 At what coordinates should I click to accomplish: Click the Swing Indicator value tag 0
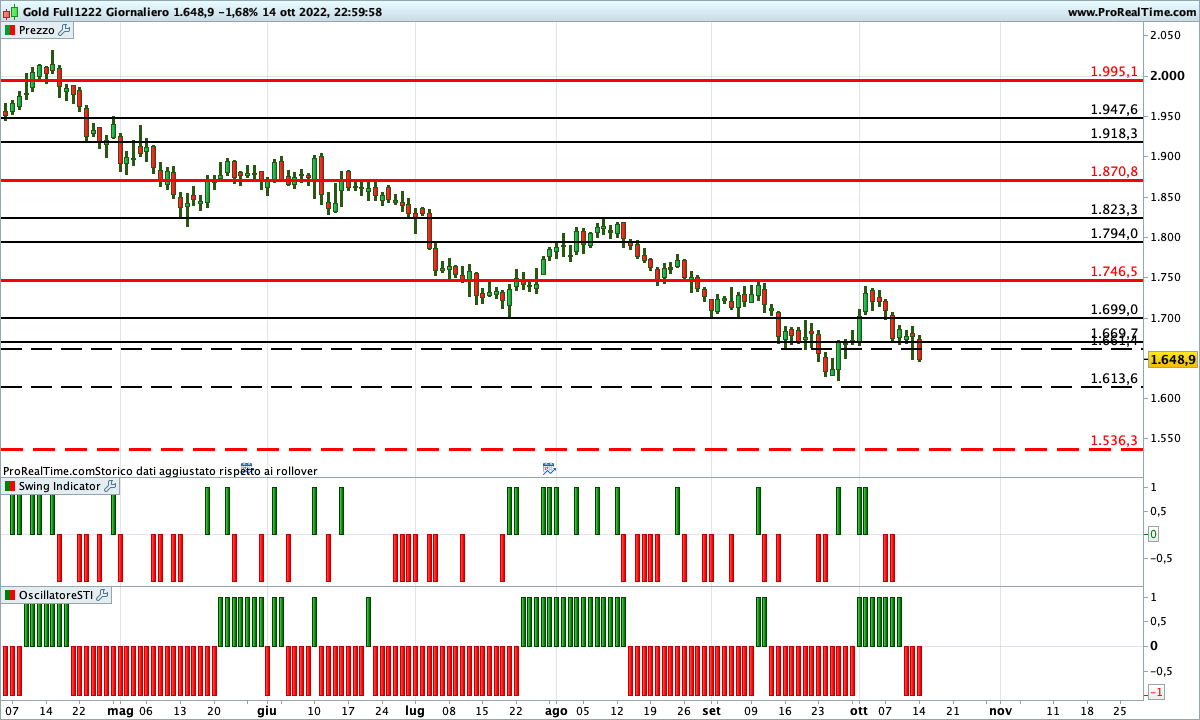1153,534
